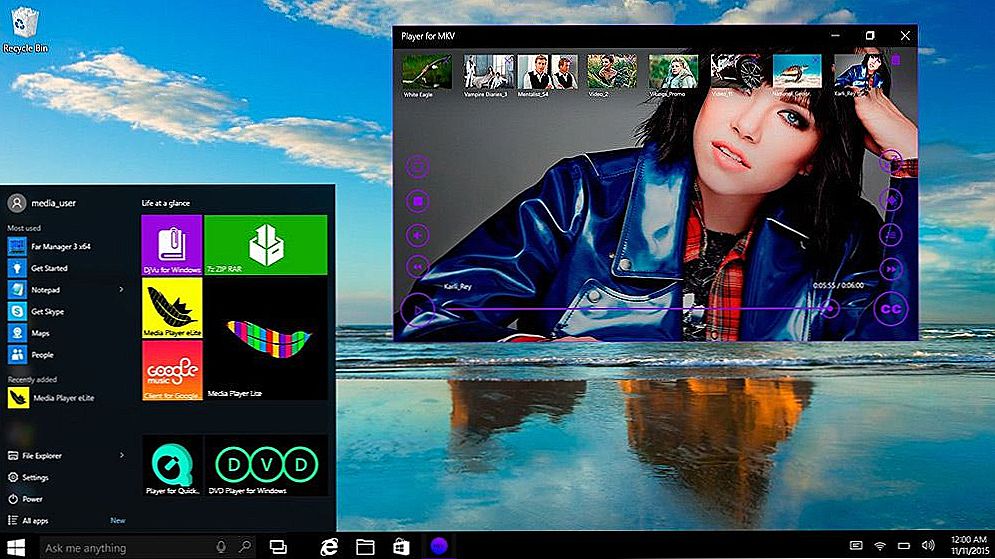Click the Ask me anything search box

147,547
